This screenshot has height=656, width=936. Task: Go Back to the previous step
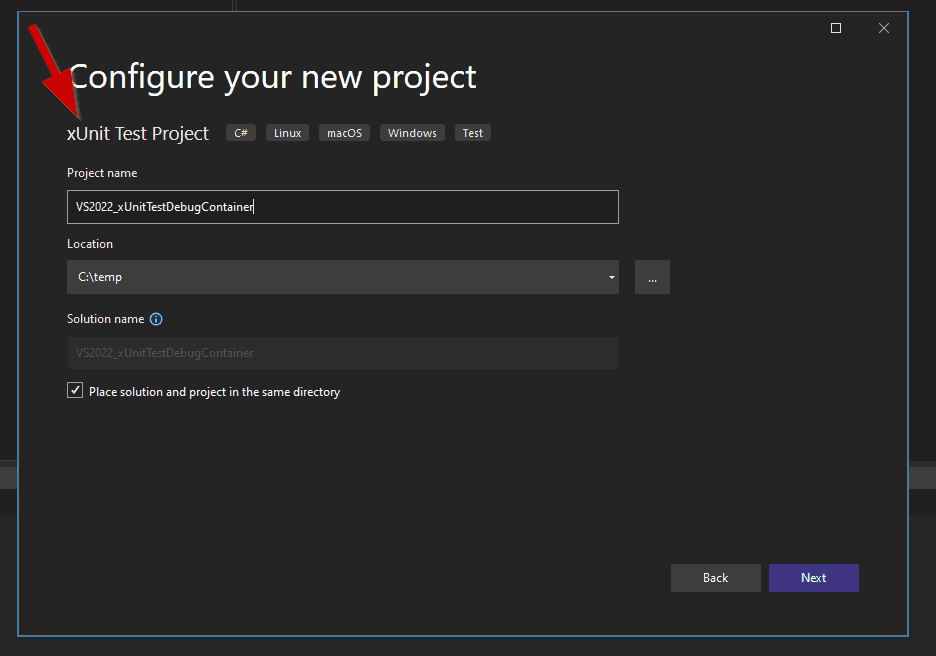pyautogui.click(x=715, y=578)
